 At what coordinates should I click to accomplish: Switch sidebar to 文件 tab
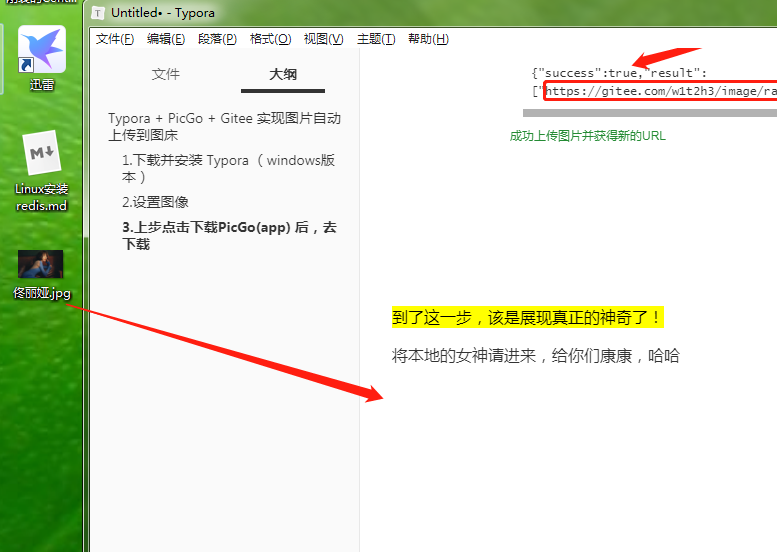point(166,74)
